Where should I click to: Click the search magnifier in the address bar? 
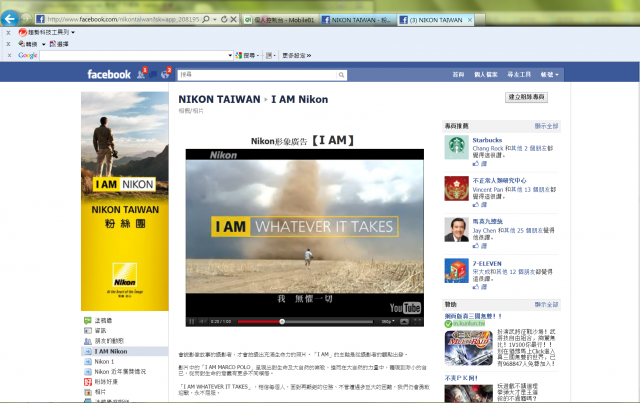point(206,19)
